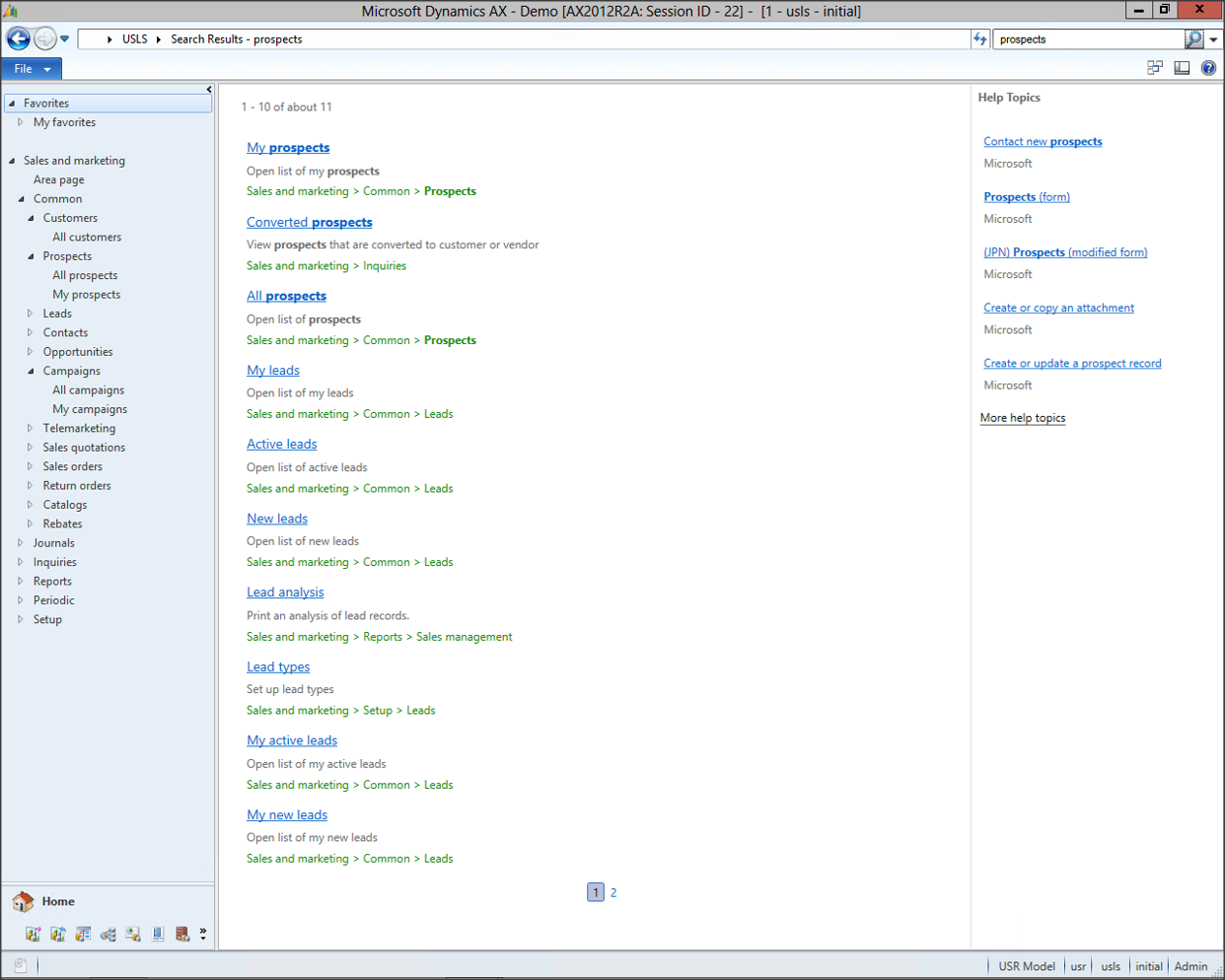This screenshot has height=980, width=1225.
Task: Collapse navigation pane with the chevron arrow
Action: [209, 90]
